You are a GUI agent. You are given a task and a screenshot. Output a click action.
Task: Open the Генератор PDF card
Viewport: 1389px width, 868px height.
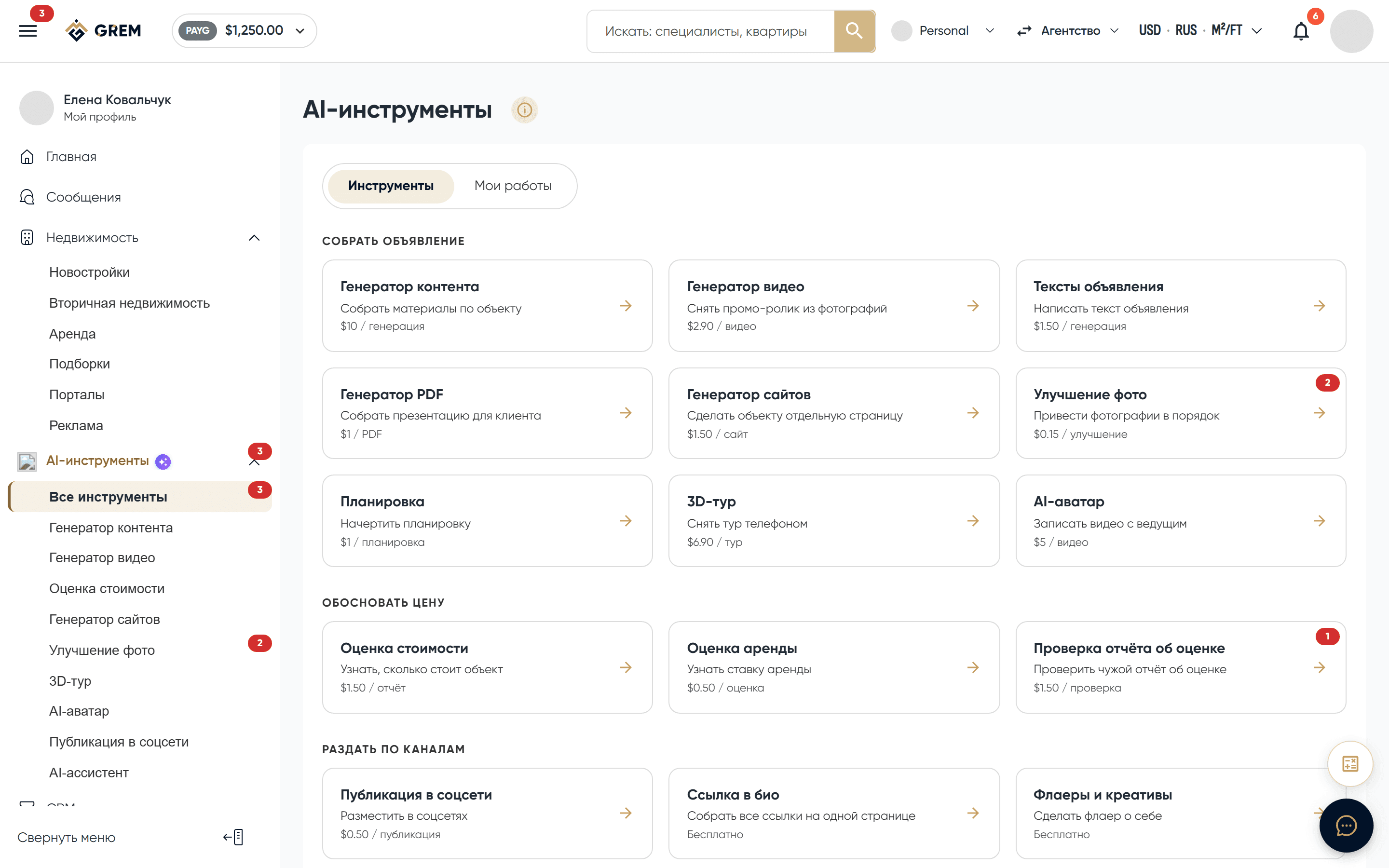tap(487, 413)
